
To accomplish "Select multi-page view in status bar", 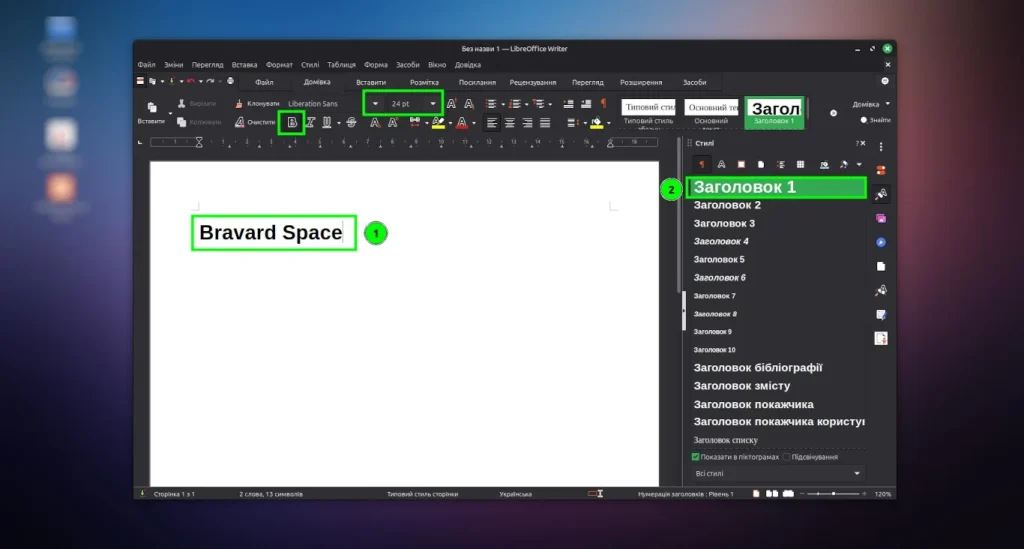I will (x=772, y=494).
